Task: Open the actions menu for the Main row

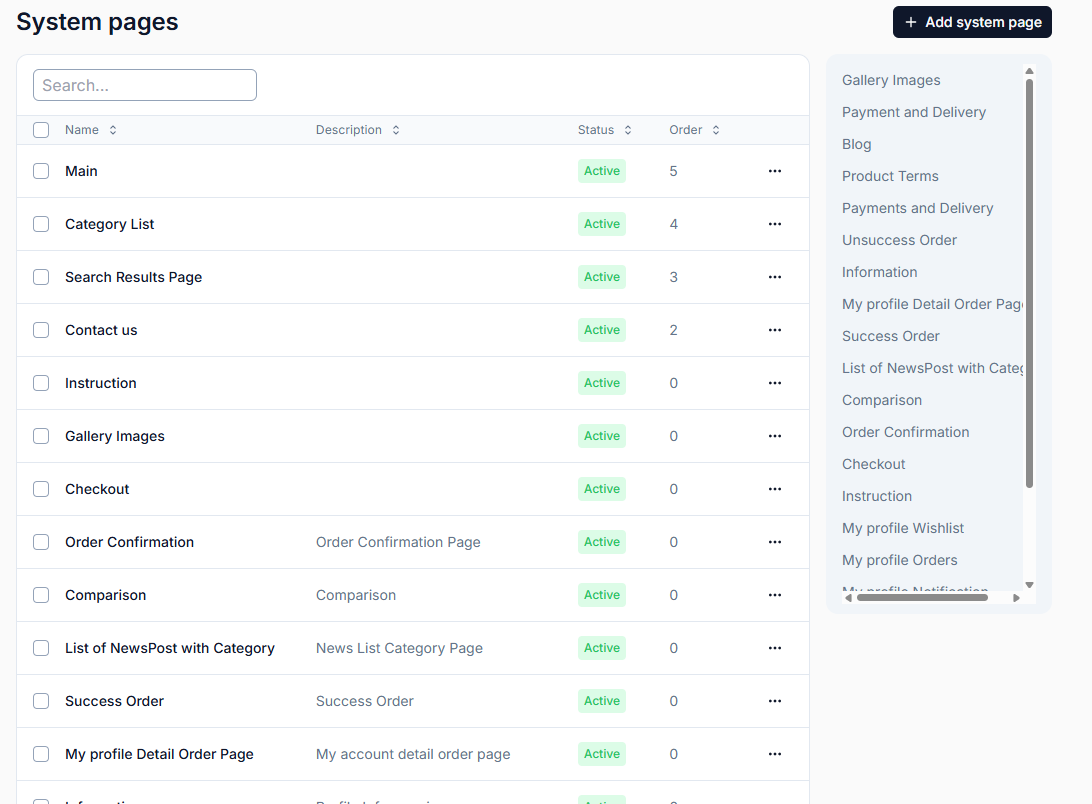Action: tap(774, 171)
